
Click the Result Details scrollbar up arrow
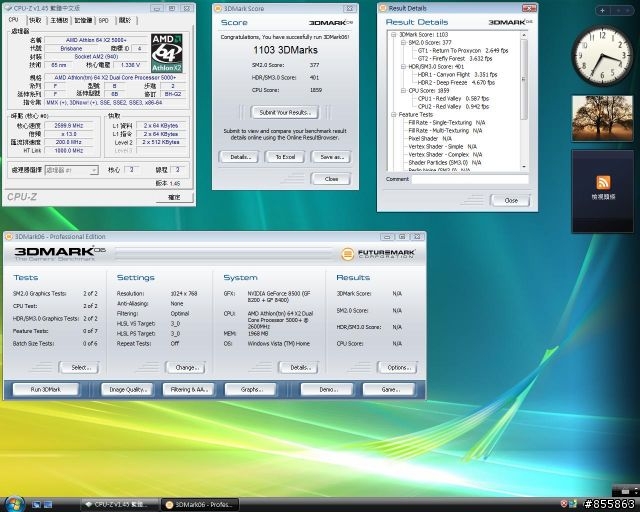[524, 36]
